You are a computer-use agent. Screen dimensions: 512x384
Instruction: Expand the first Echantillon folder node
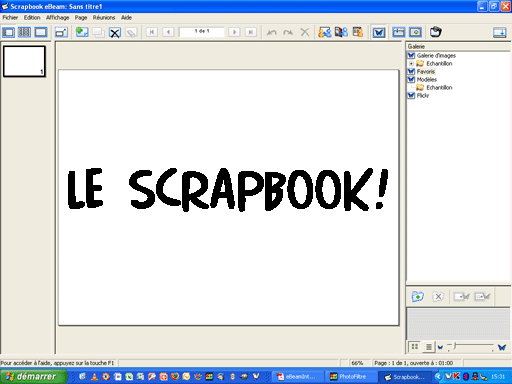coord(411,63)
